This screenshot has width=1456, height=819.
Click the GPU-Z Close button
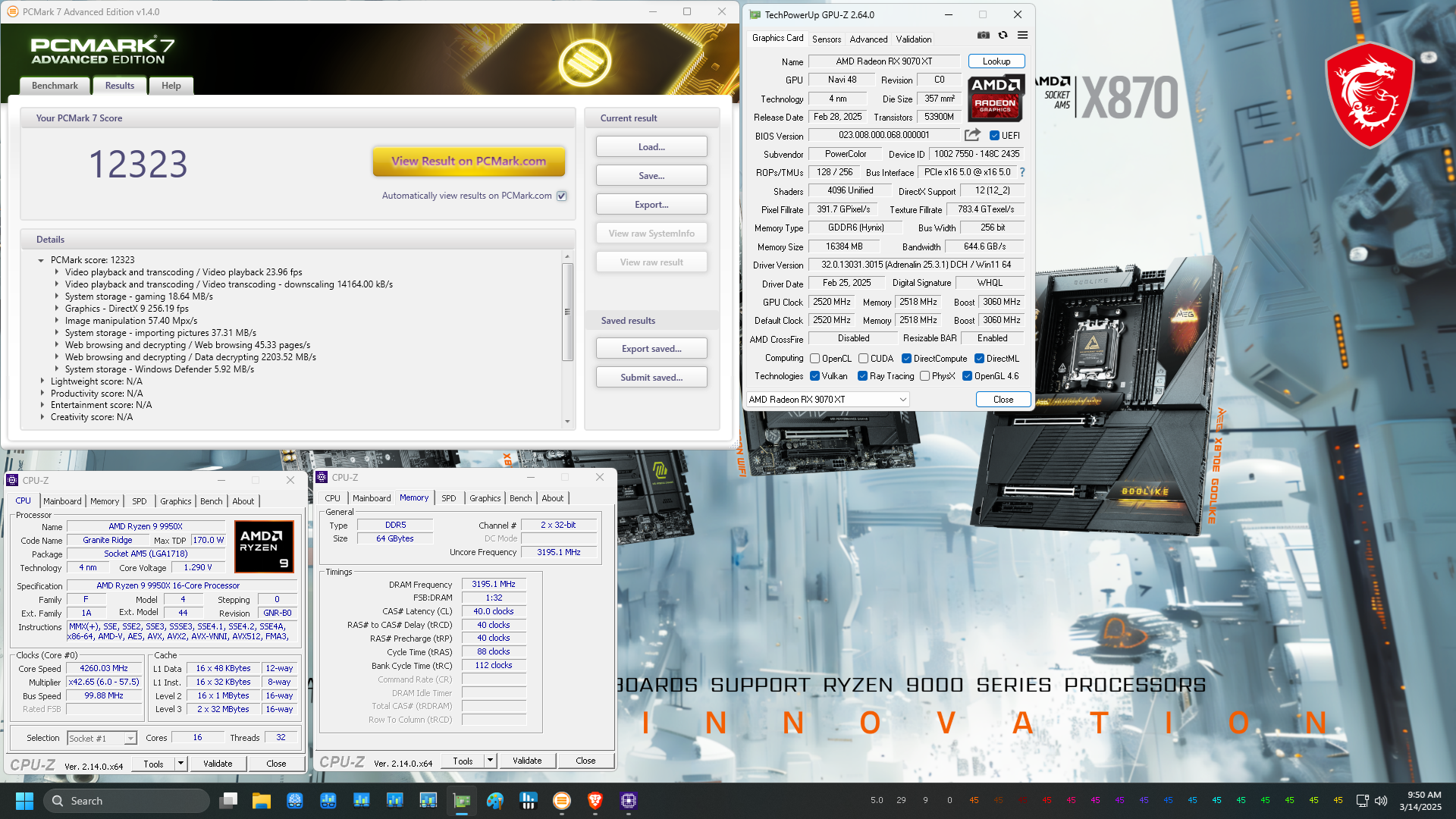(1003, 400)
